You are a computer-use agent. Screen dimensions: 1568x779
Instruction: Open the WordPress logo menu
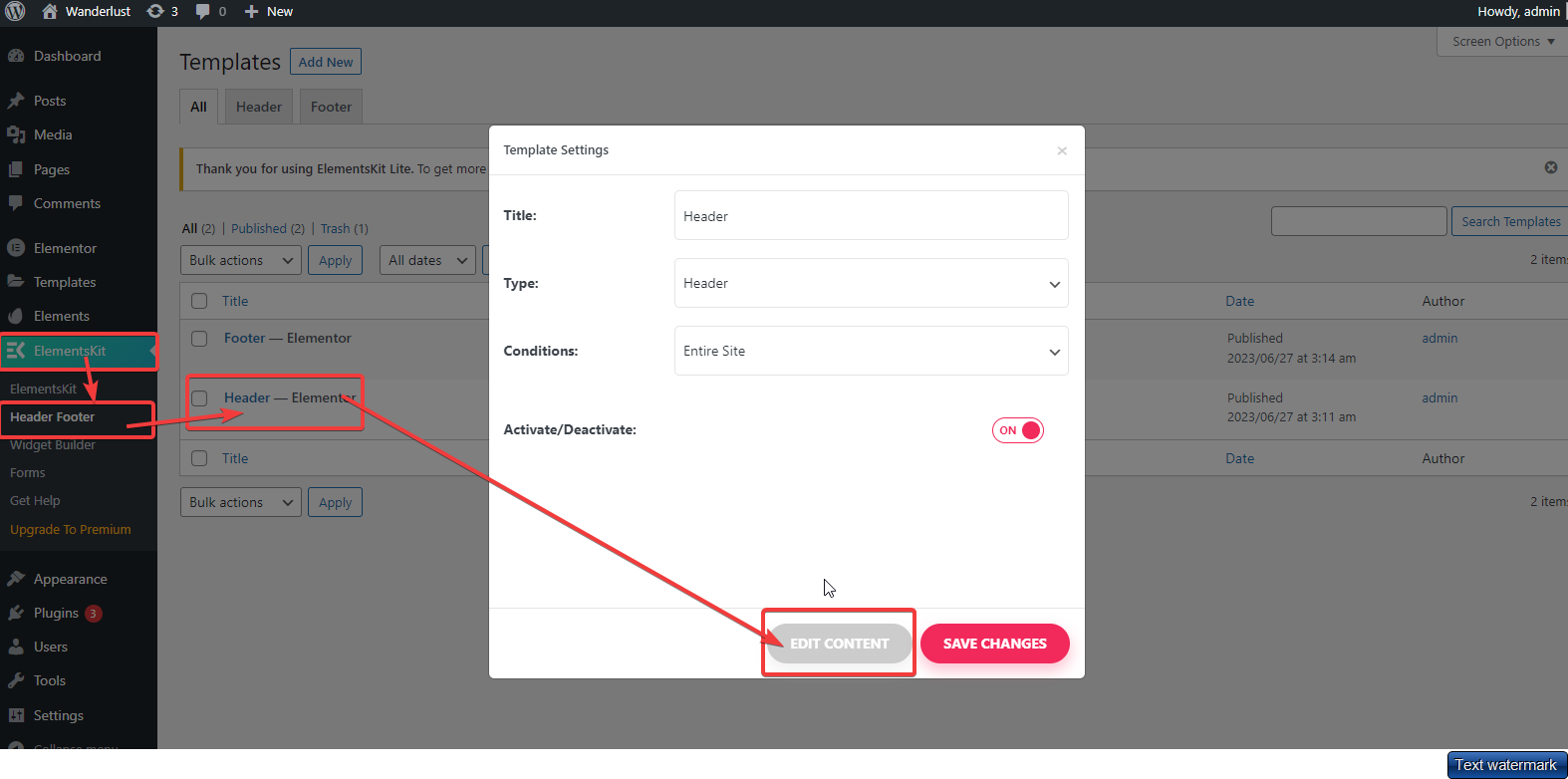click(x=15, y=12)
